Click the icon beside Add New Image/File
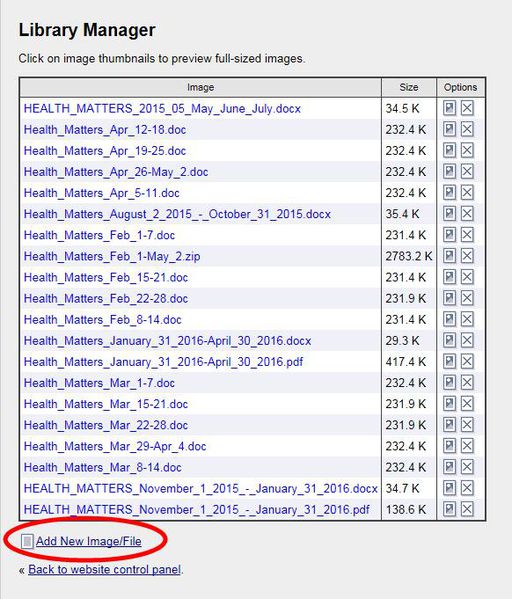 click(27, 541)
